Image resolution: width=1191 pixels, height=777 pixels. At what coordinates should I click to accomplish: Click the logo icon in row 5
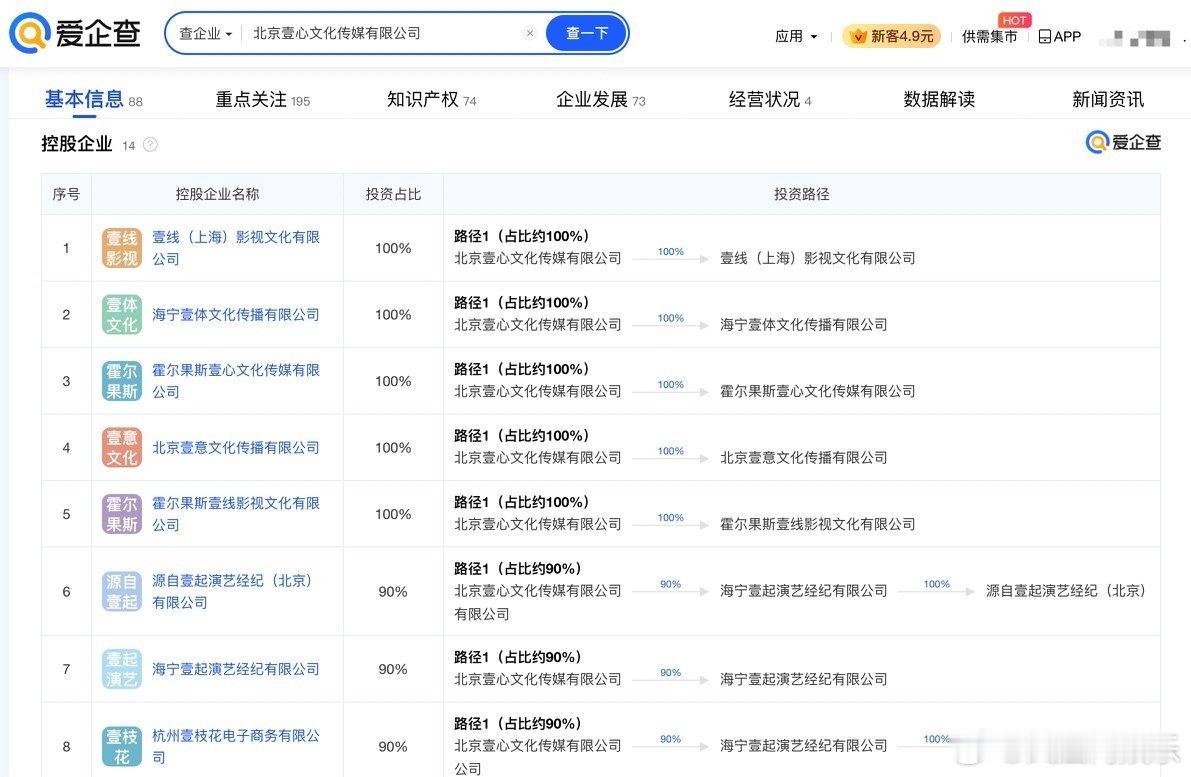pyautogui.click(x=122, y=513)
